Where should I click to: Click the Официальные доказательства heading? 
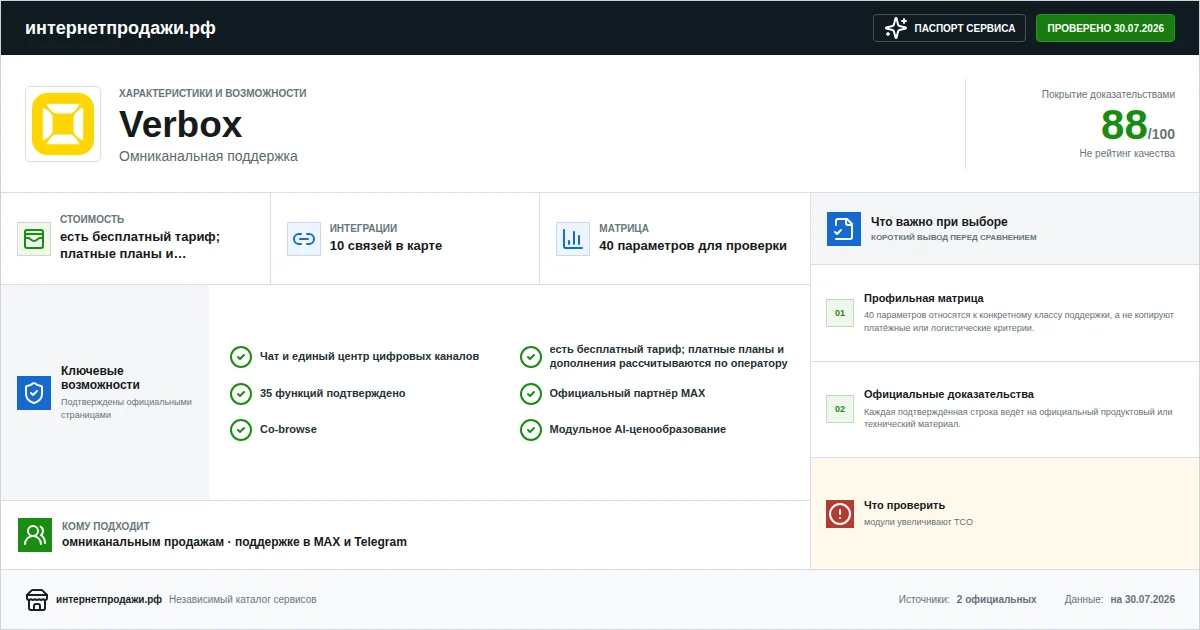click(x=949, y=394)
